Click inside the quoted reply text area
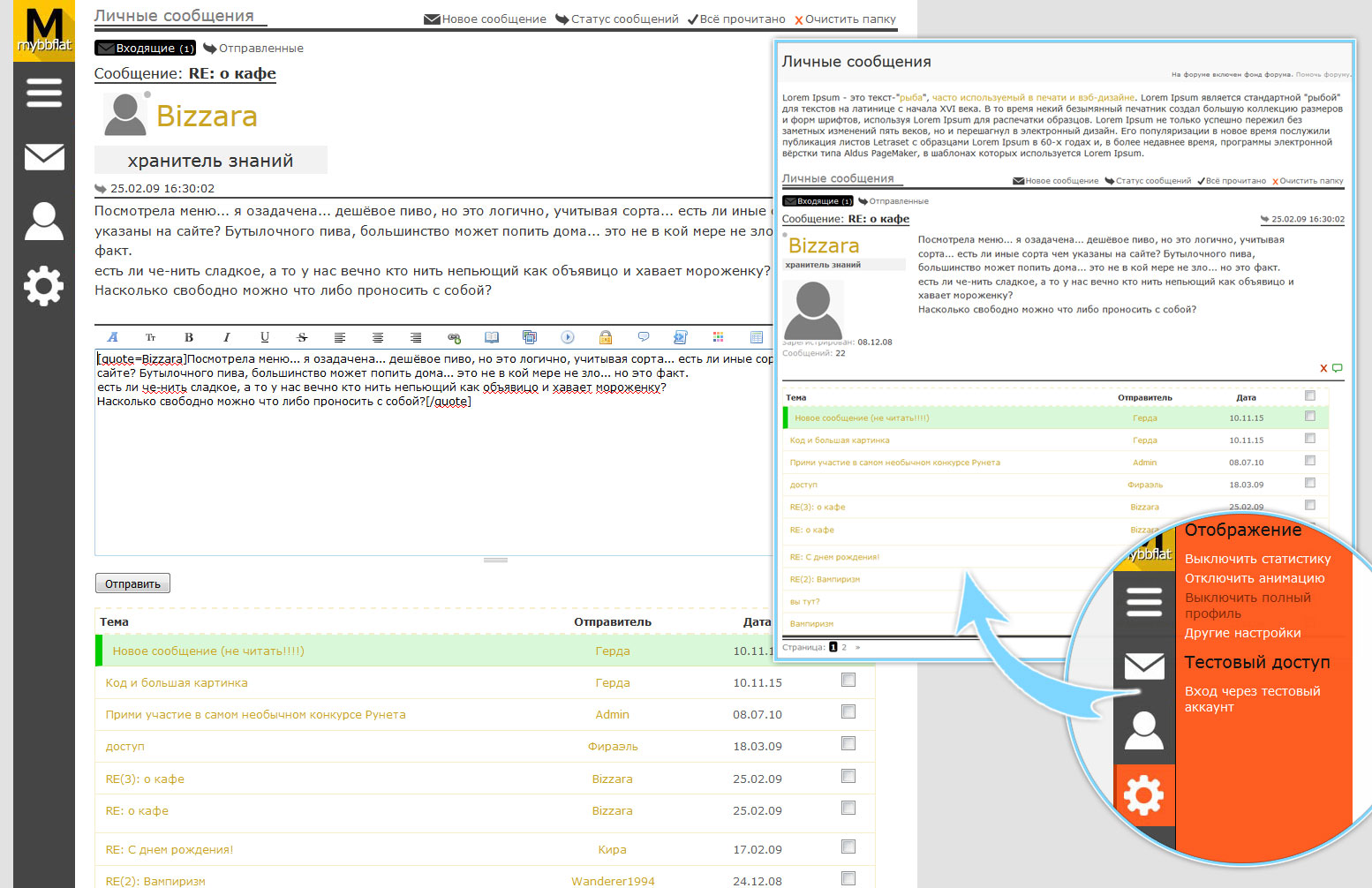Screen dimensions: 1372x888 433,468
